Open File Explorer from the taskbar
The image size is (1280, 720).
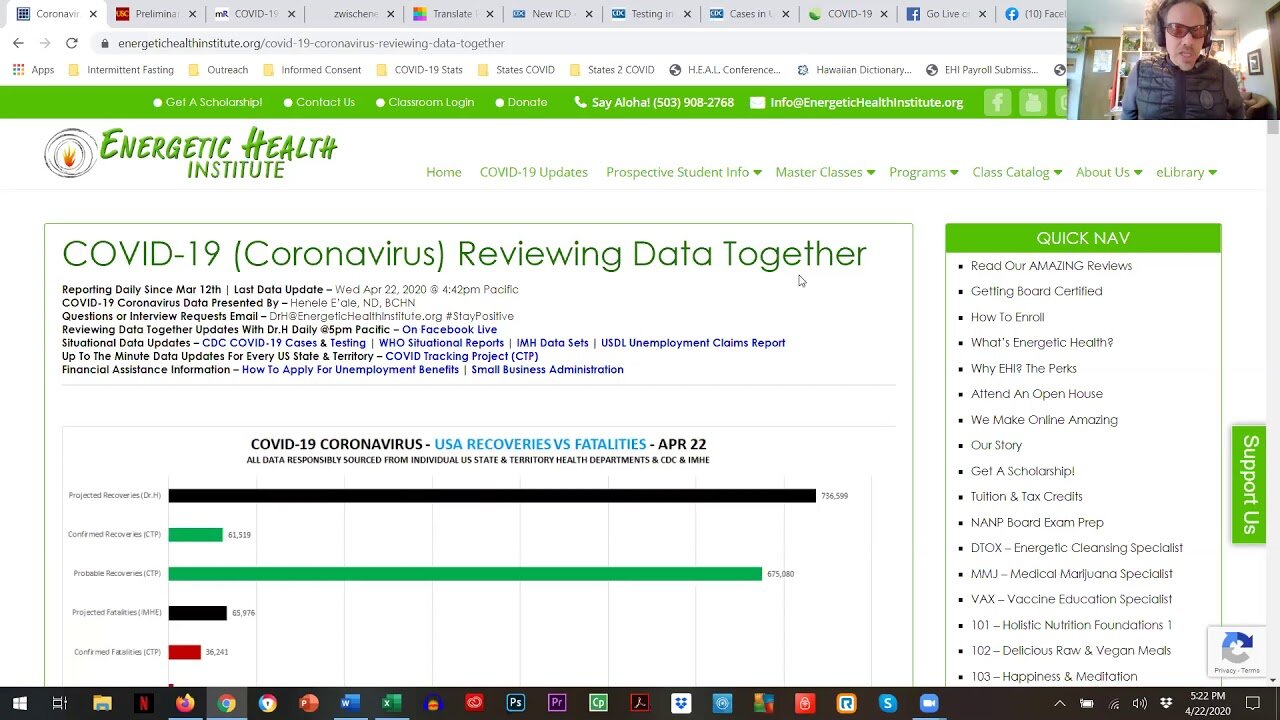[101, 703]
